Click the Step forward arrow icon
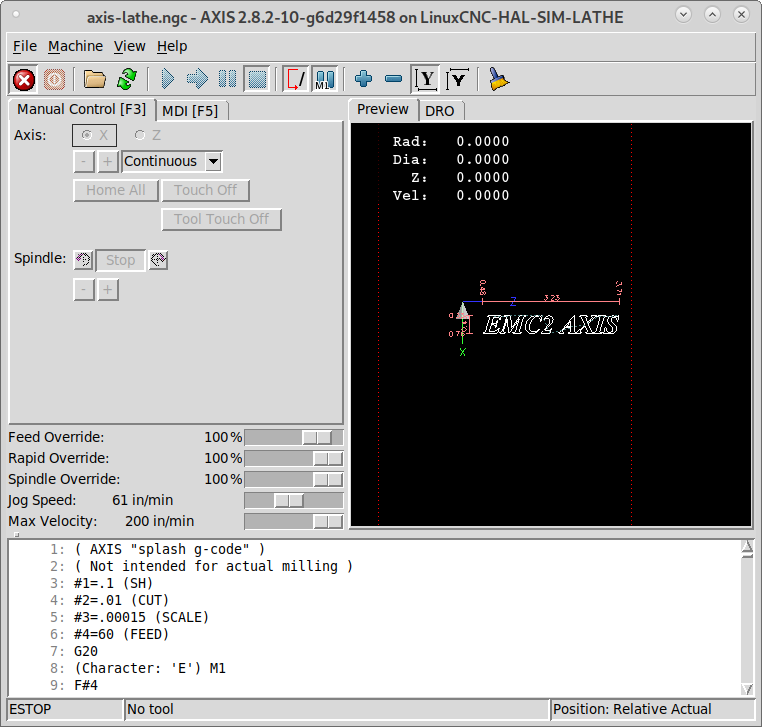This screenshot has width=762, height=727. point(197,79)
